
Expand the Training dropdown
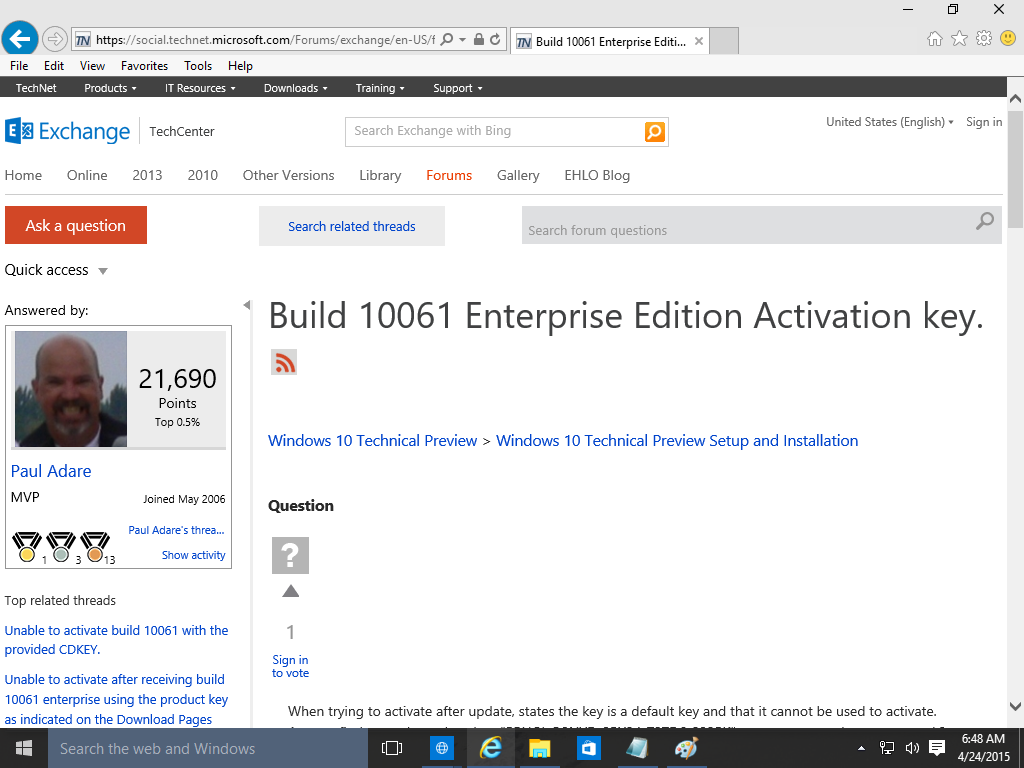[380, 88]
